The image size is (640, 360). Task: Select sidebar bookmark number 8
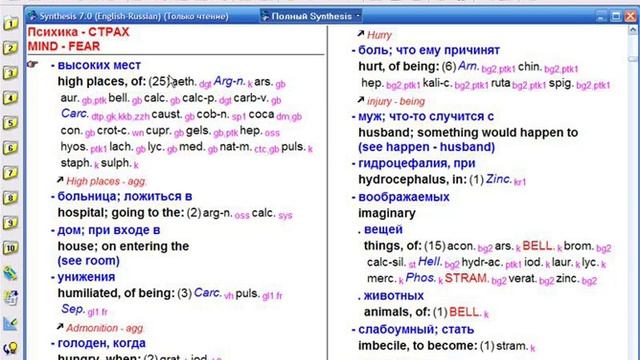pyautogui.click(x=11, y=198)
